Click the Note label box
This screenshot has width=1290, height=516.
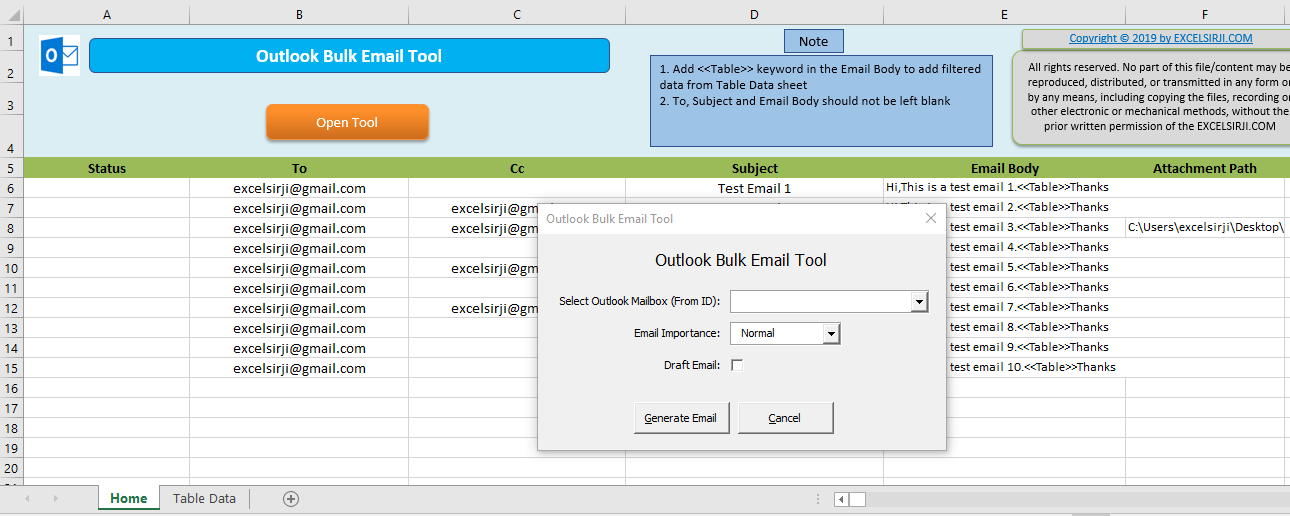click(813, 41)
